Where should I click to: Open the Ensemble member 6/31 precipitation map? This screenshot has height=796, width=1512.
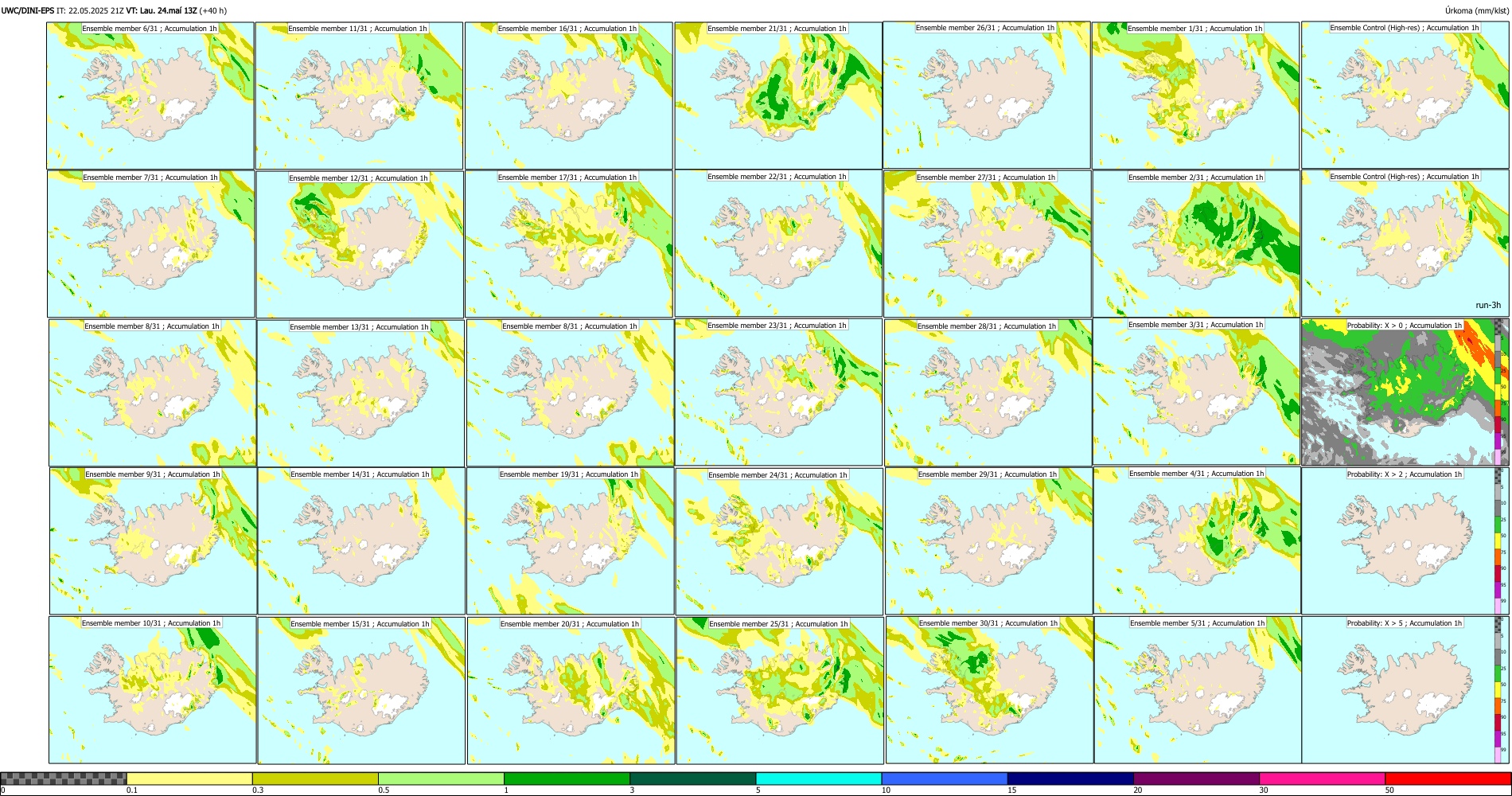(x=150, y=96)
